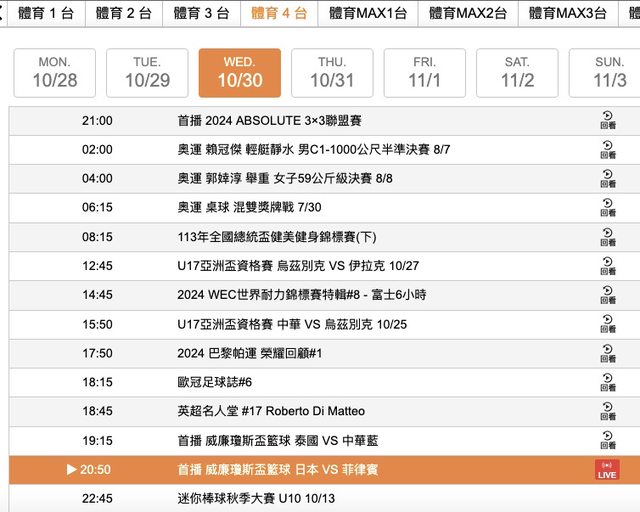Click the LIVE badge on 日本 VS 菲律賓
Image resolution: width=640 pixels, height=512 pixels.
click(x=607, y=470)
